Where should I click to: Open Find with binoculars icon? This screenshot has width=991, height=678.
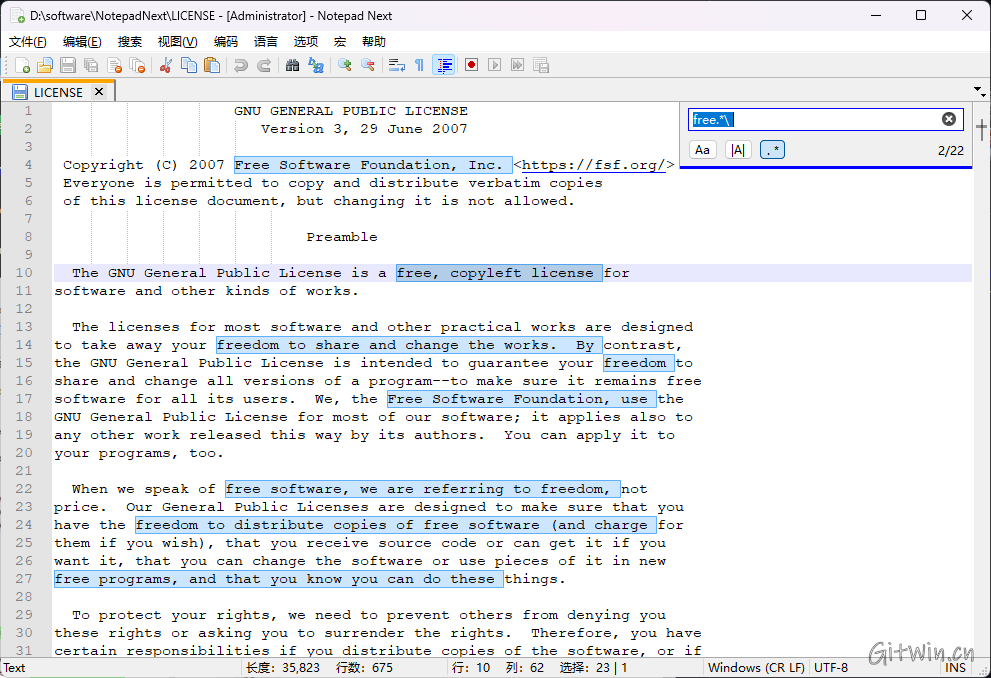pos(292,65)
